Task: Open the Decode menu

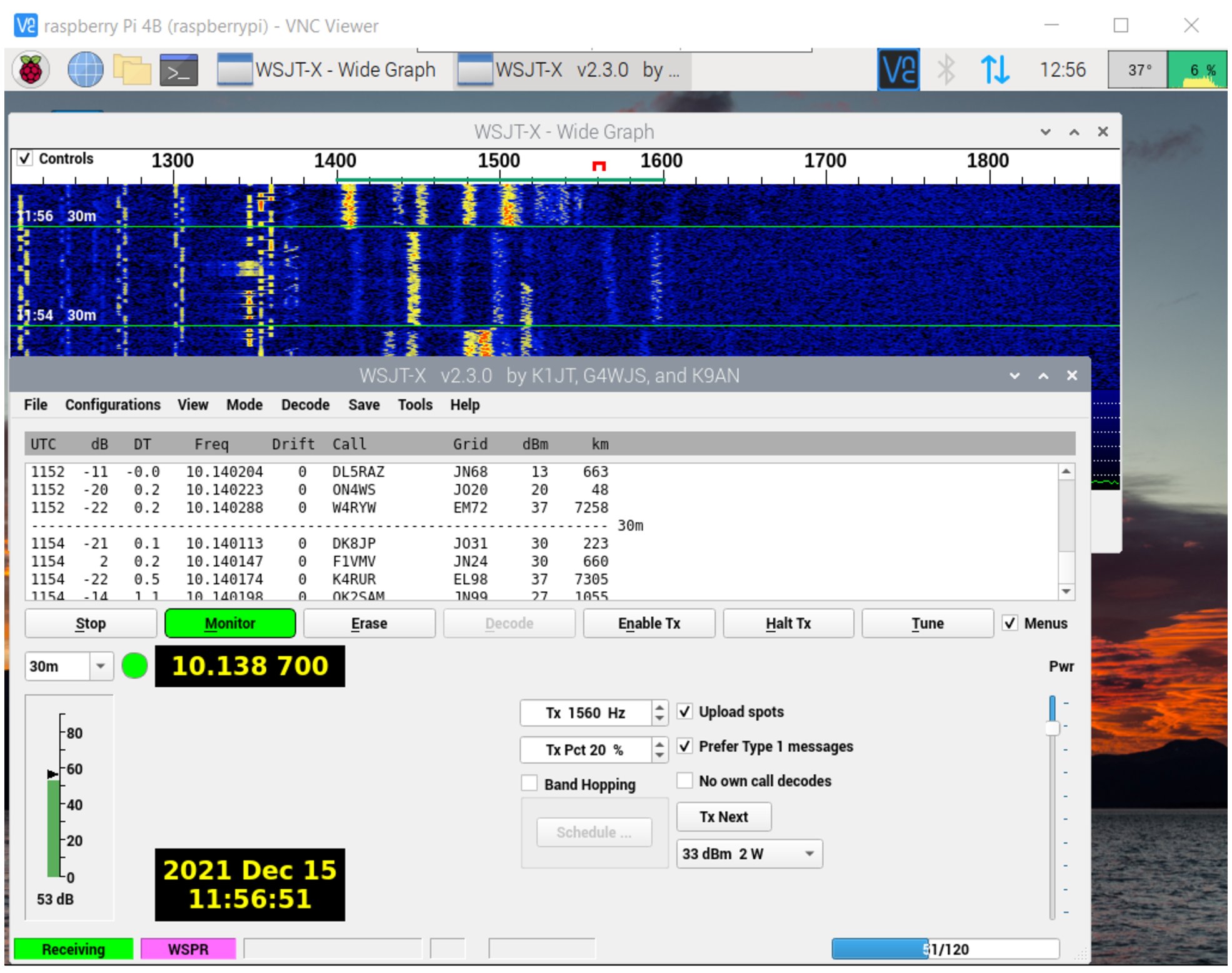Action: [305, 405]
